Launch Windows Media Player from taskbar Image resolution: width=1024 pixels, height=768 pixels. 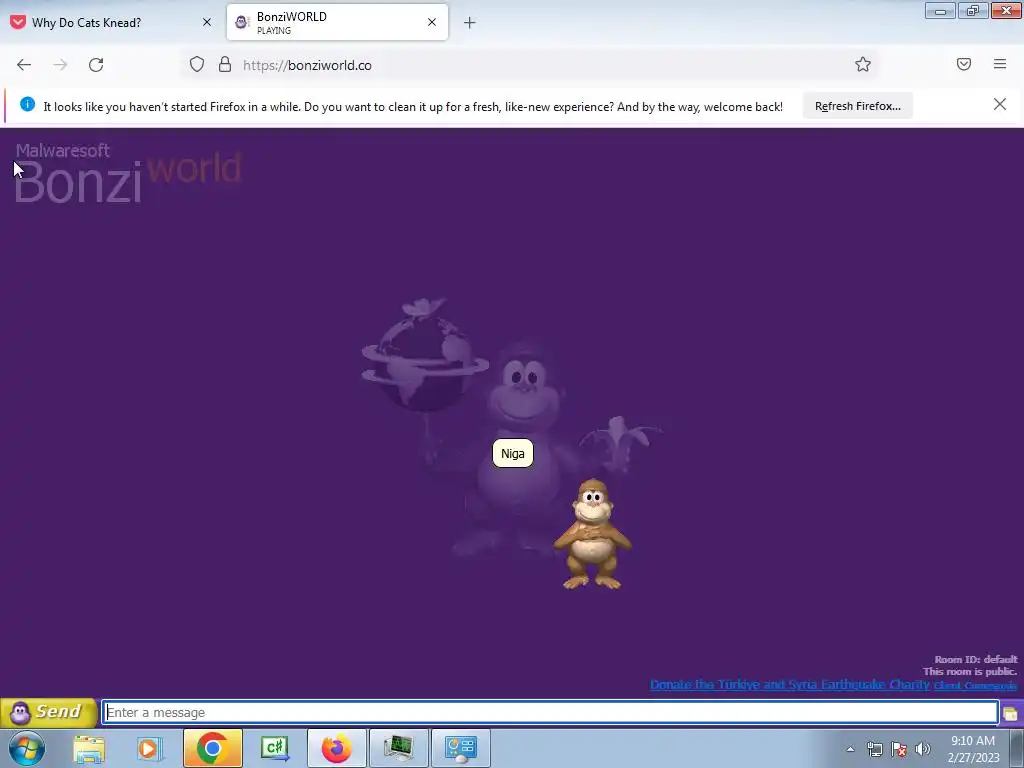pos(150,748)
